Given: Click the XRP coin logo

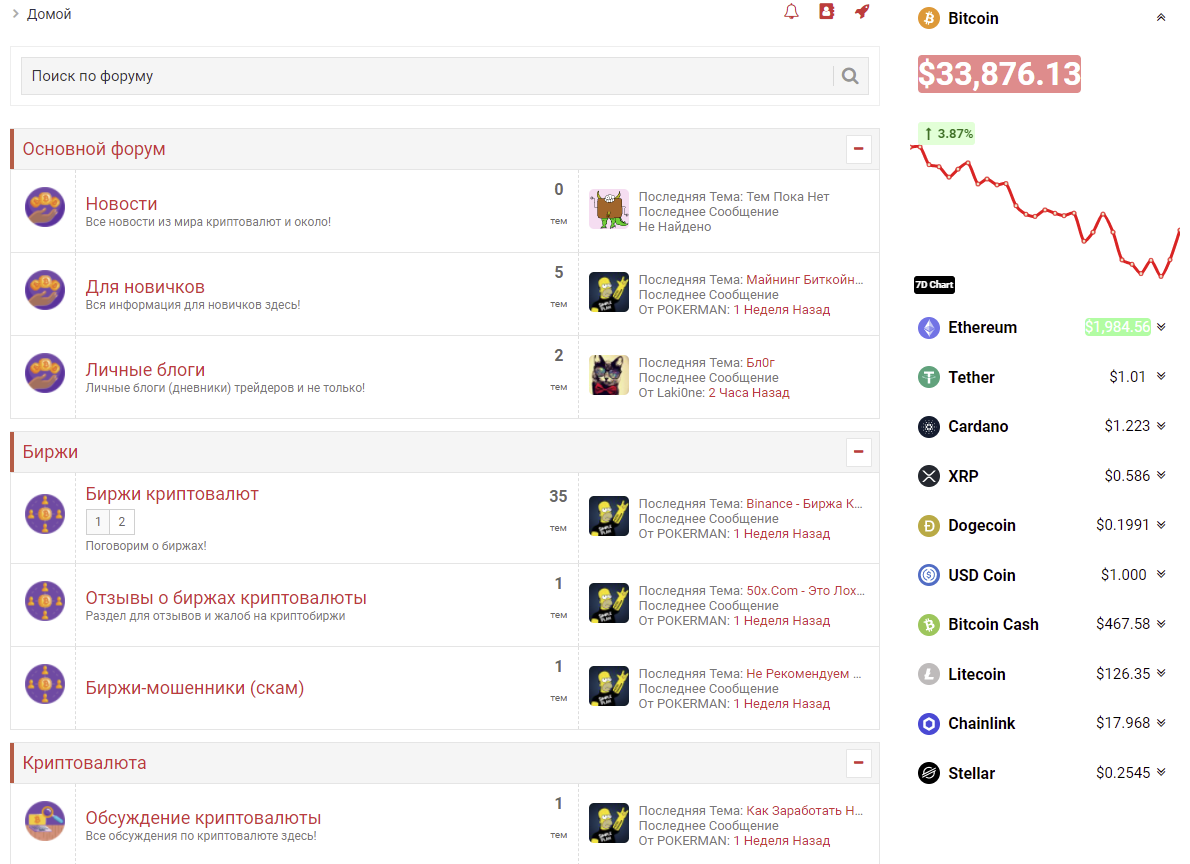Looking at the screenshot, I should pos(928,476).
